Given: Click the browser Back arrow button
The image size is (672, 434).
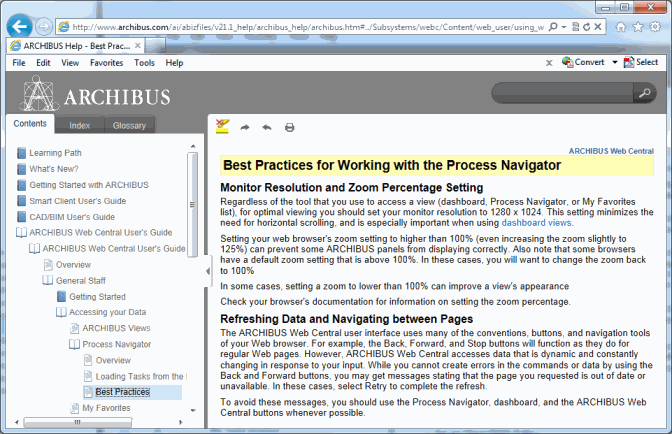Looking at the screenshot, I should pyautogui.click(x=20, y=27).
